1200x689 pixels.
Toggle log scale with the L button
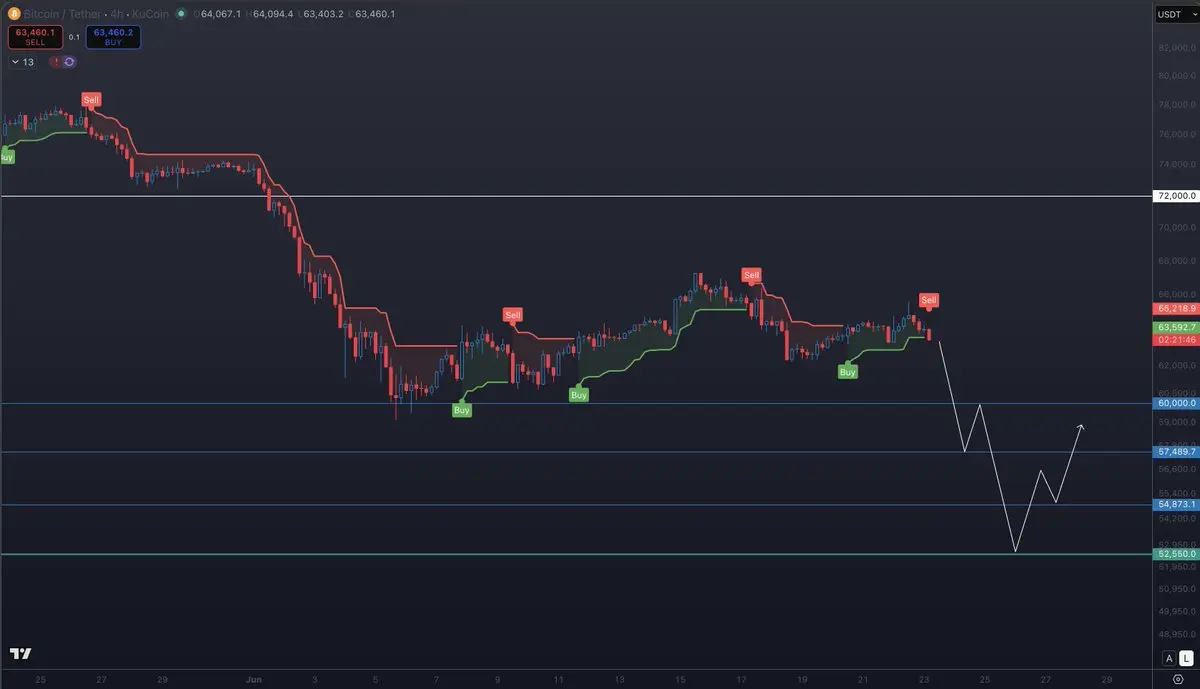[x=1185, y=657]
